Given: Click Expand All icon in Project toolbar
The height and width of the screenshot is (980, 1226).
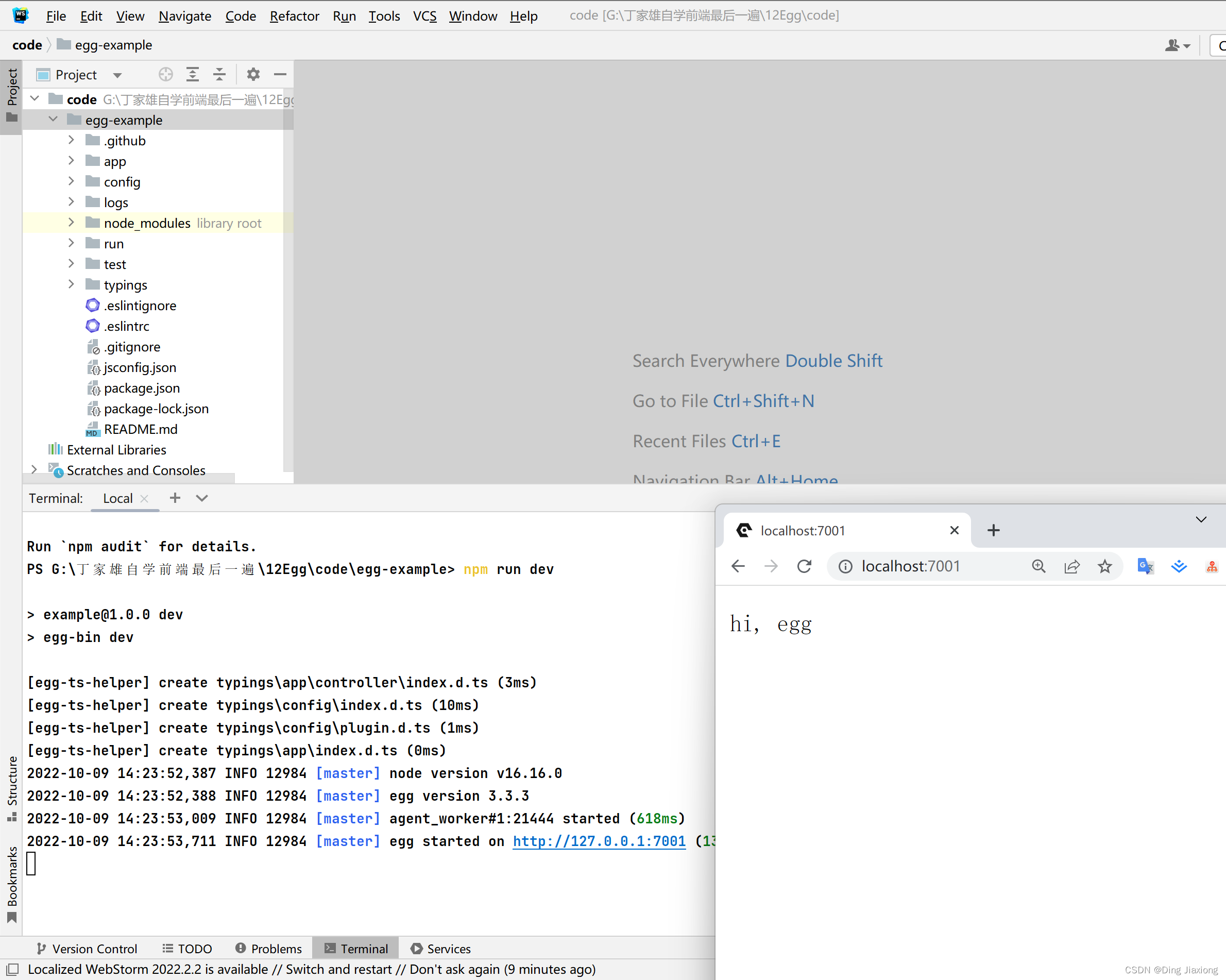Looking at the screenshot, I should coord(193,75).
